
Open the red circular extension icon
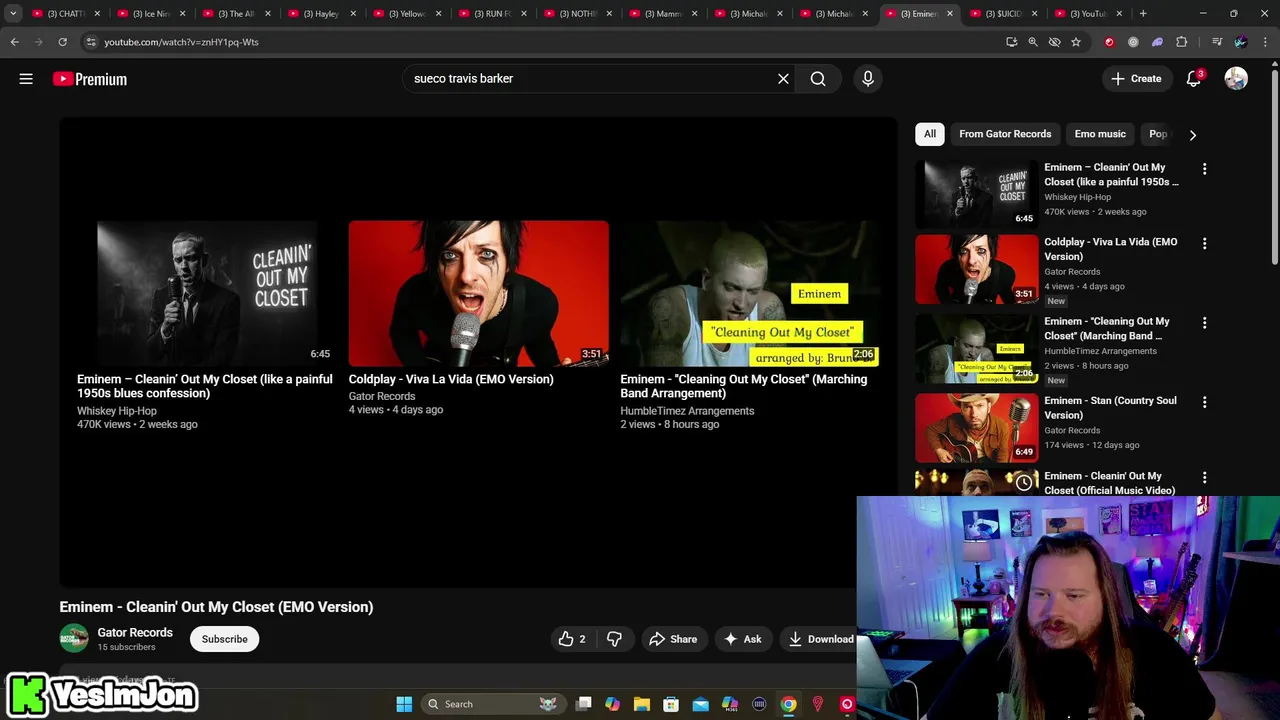[1109, 42]
